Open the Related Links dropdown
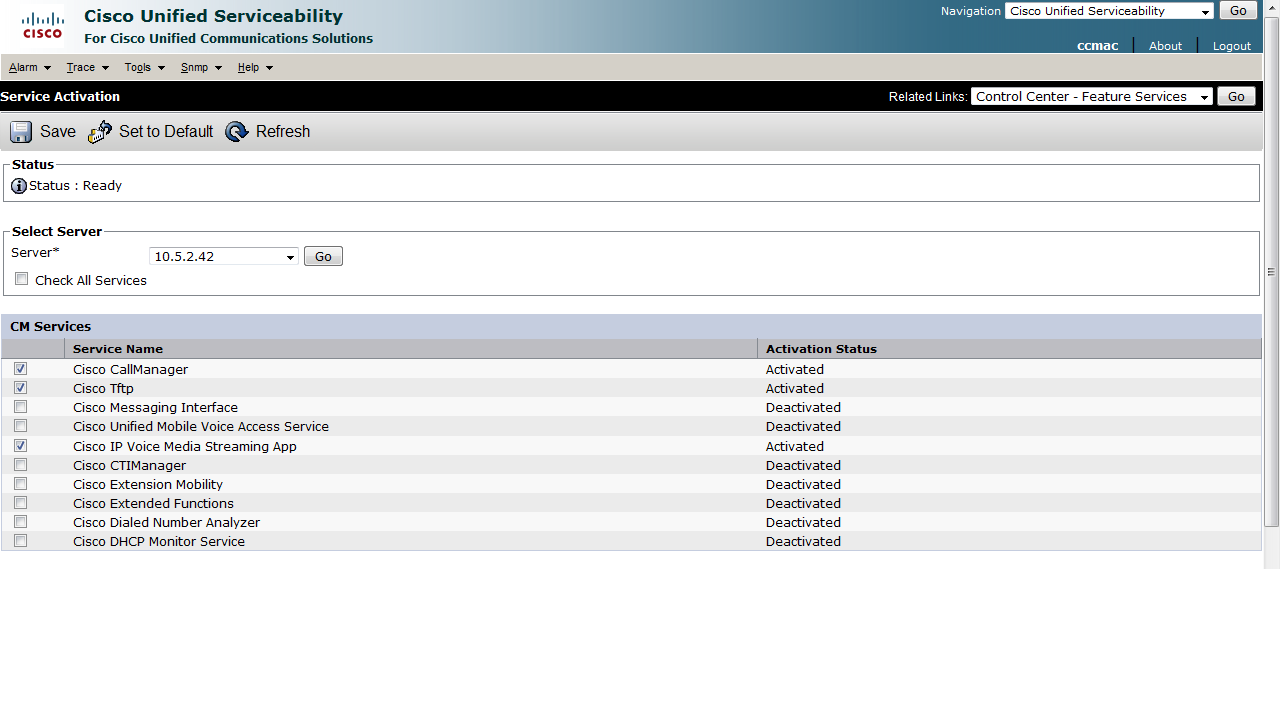 pyautogui.click(x=1091, y=97)
